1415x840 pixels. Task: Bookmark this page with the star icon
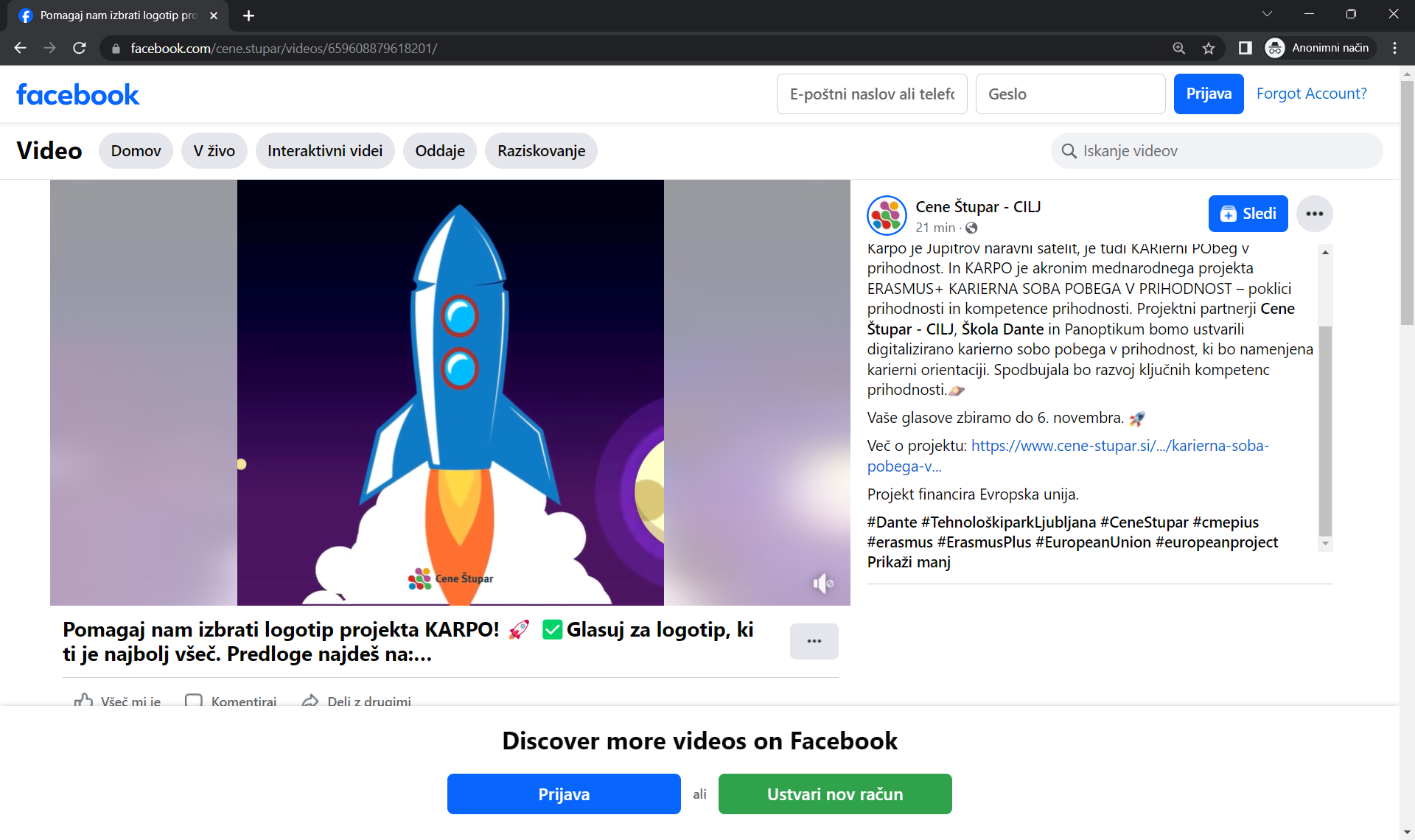click(1209, 48)
